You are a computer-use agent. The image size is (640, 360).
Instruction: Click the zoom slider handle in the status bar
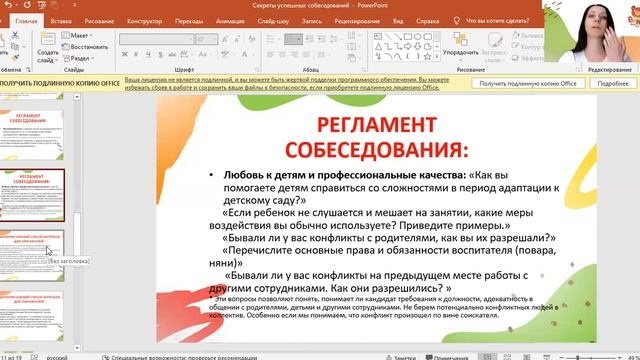tap(578, 358)
